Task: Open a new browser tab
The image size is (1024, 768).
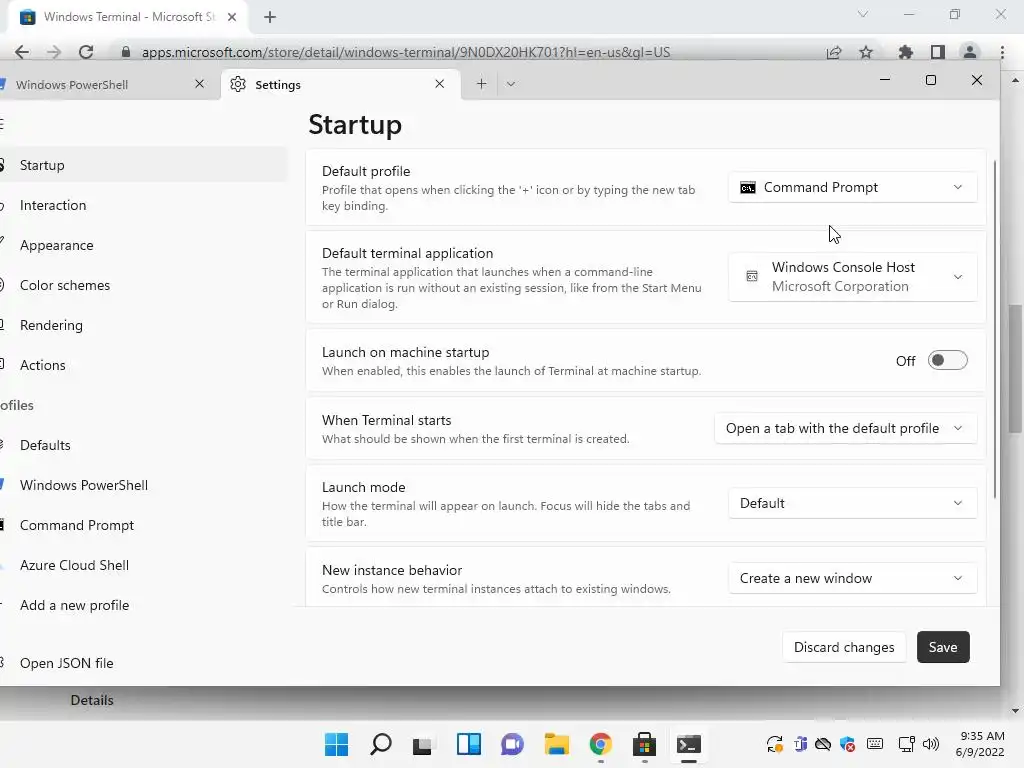Action: pyautogui.click(x=270, y=17)
